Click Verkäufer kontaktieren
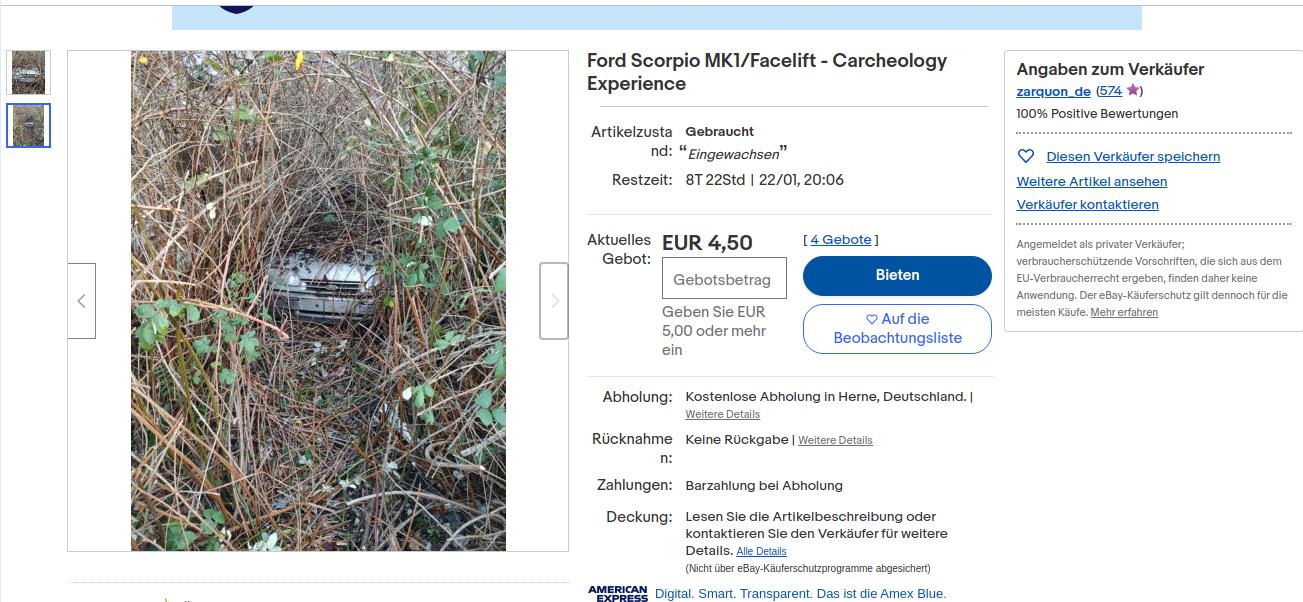The height and width of the screenshot is (602, 1303). (1087, 205)
